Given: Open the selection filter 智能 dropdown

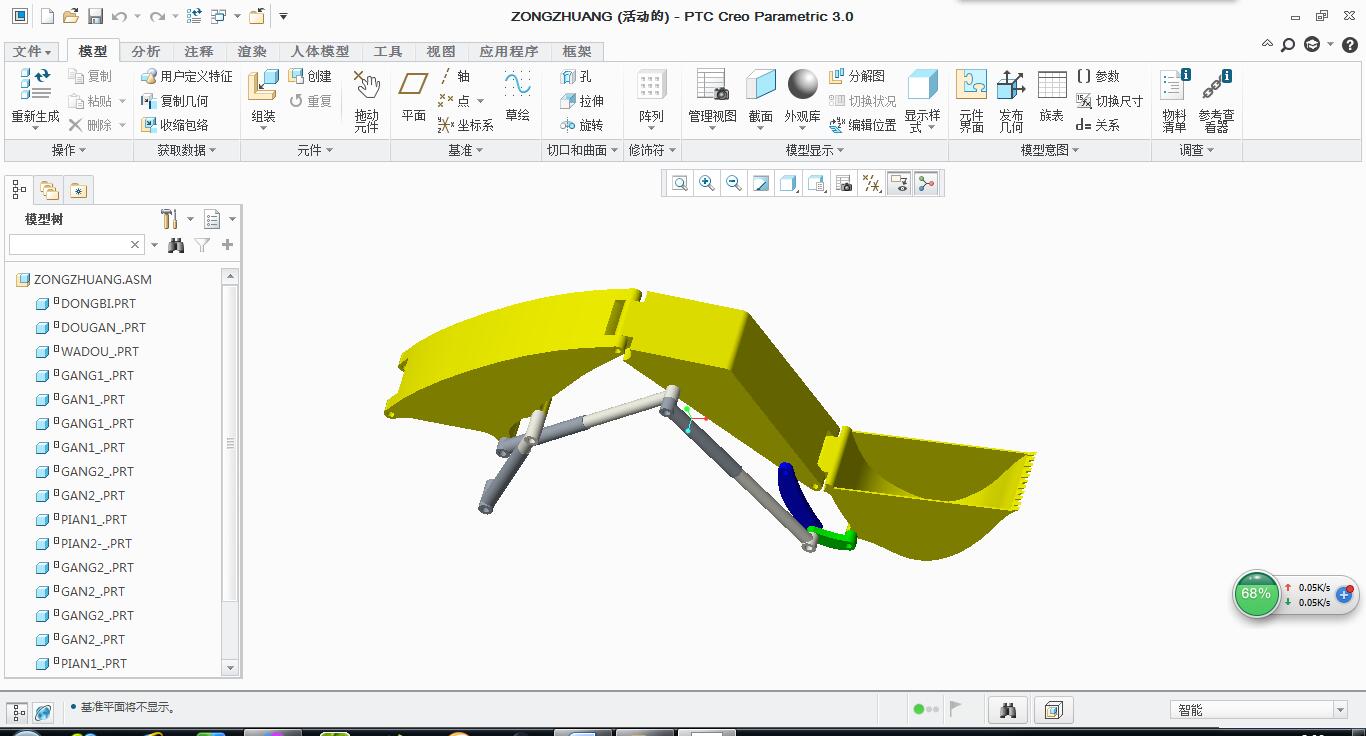Looking at the screenshot, I should (x=1340, y=710).
